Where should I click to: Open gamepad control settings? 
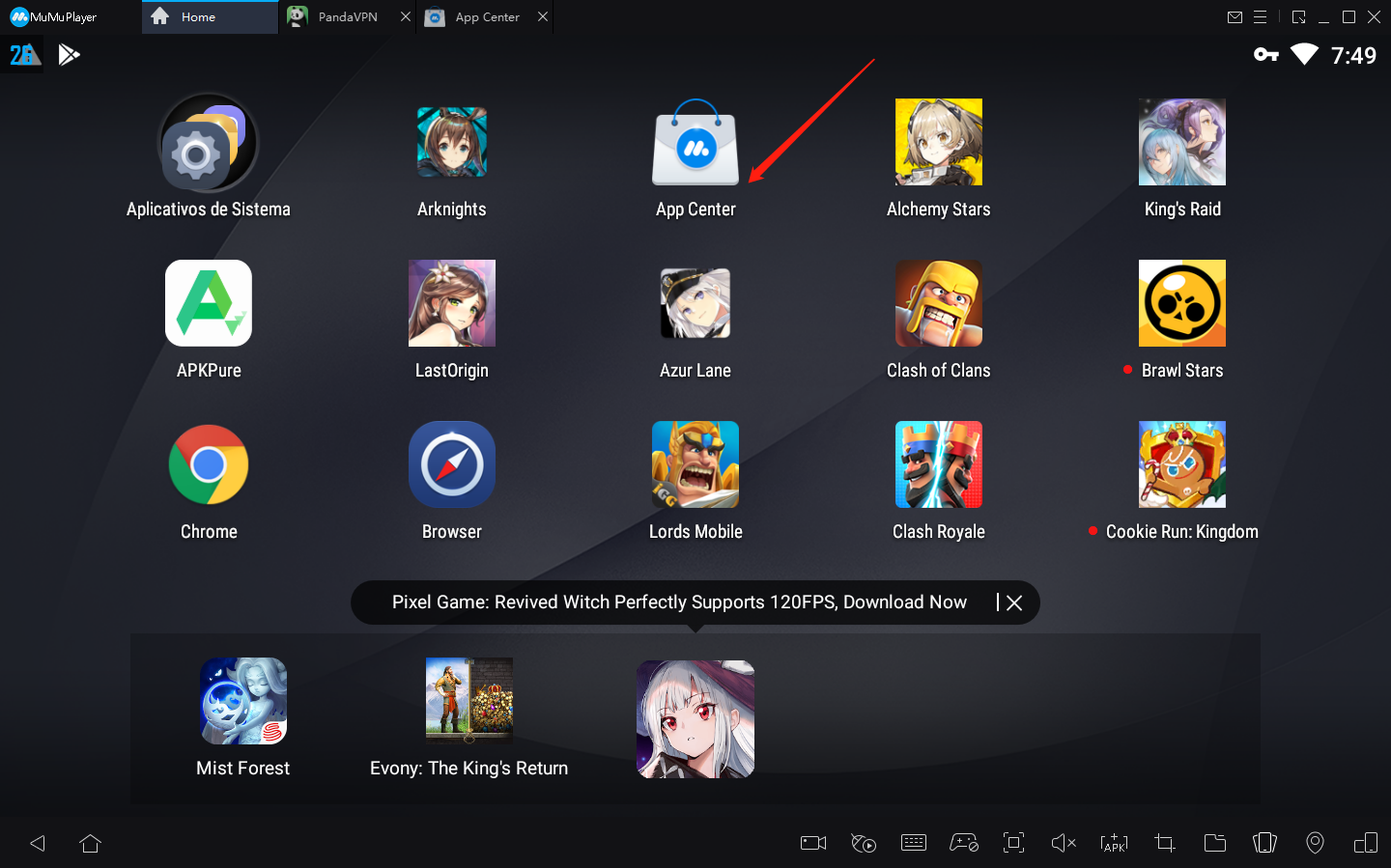(964, 842)
